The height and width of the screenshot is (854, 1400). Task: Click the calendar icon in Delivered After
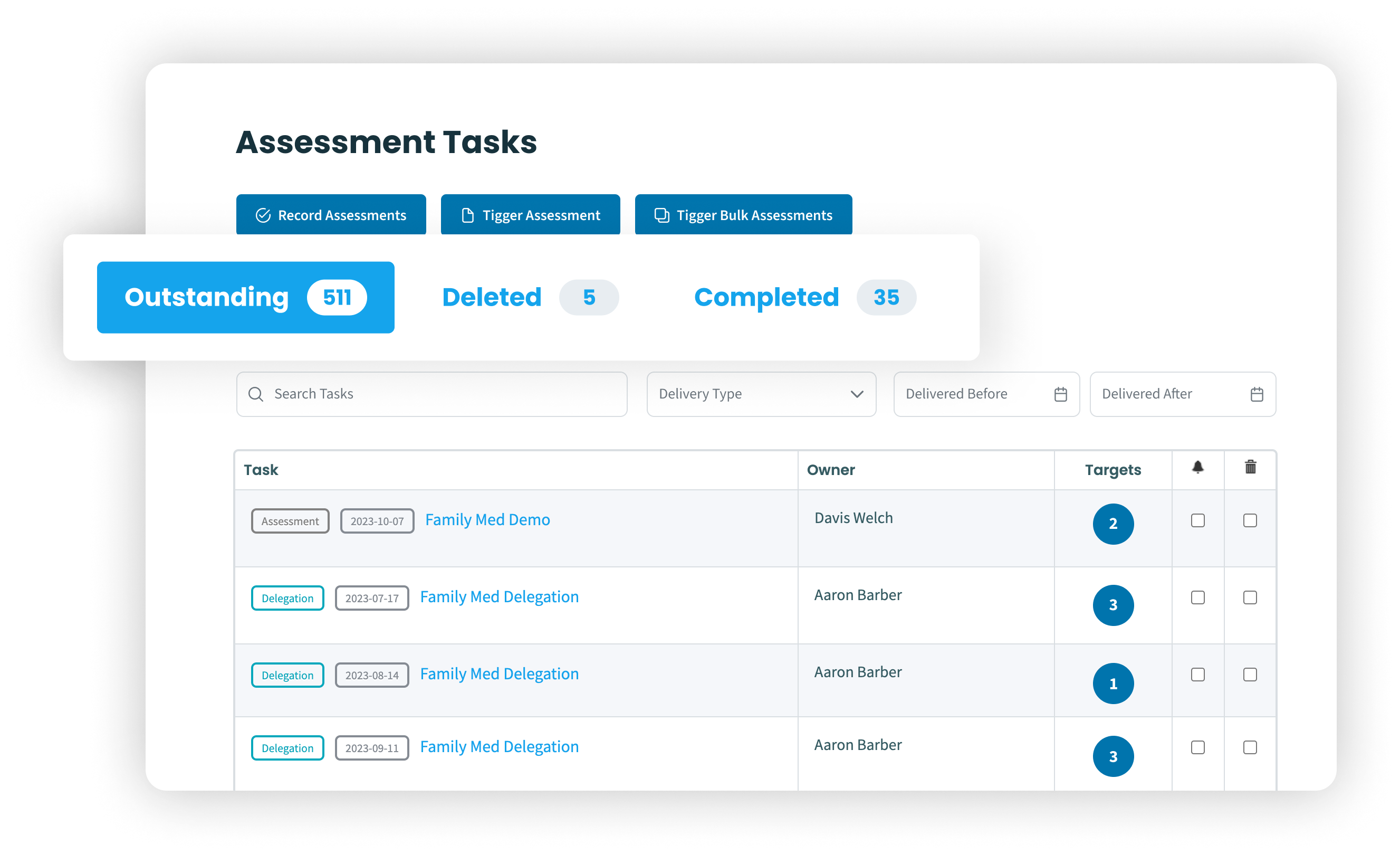[x=1256, y=394]
